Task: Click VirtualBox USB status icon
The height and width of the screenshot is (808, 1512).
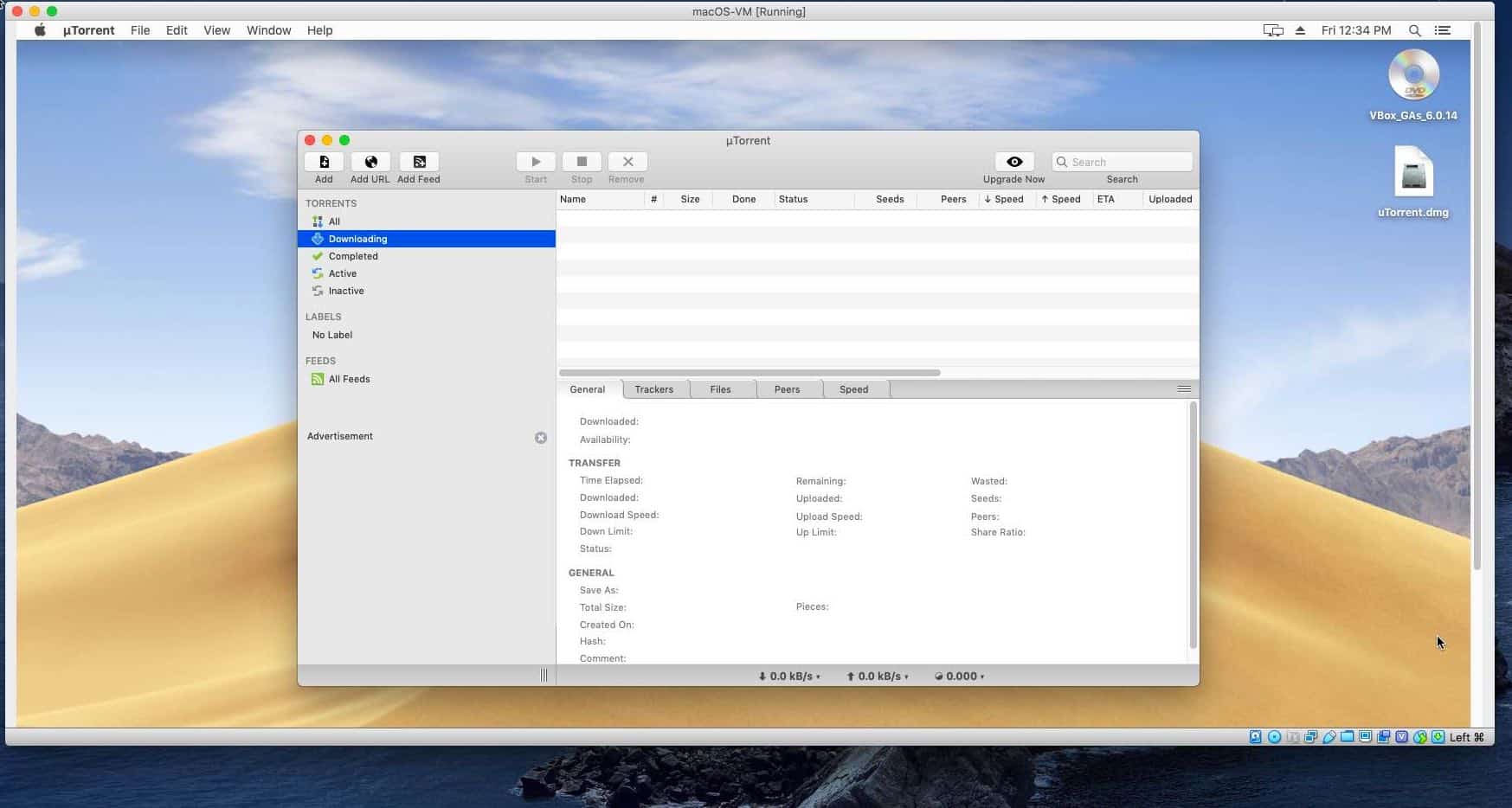Action: click(1329, 737)
